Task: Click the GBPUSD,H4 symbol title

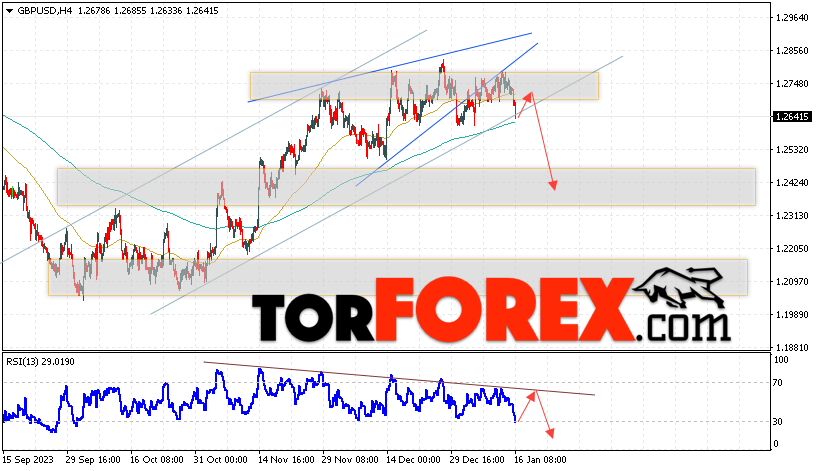Action: tap(45, 10)
